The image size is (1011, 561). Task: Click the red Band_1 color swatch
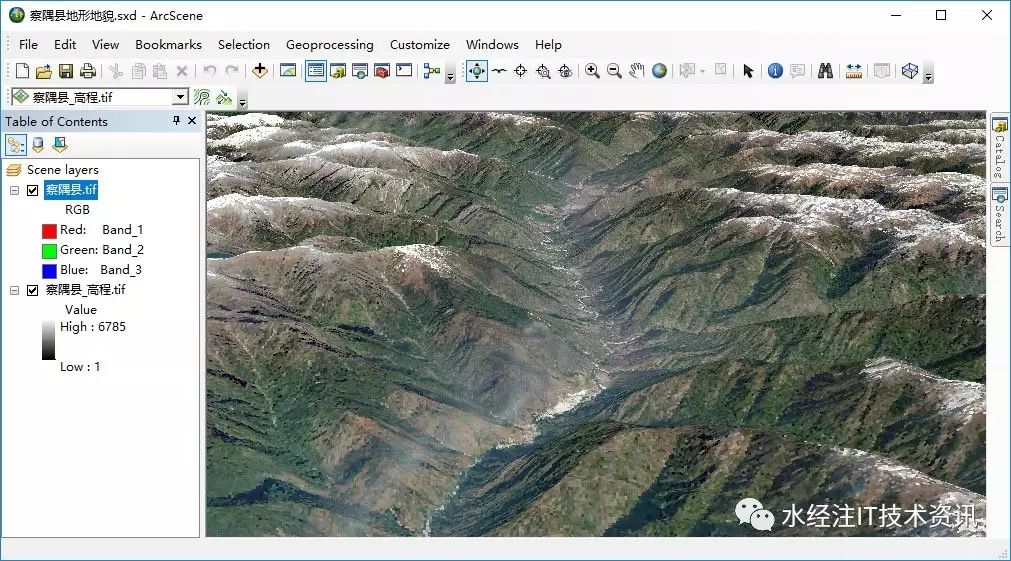[x=49, y=231]
